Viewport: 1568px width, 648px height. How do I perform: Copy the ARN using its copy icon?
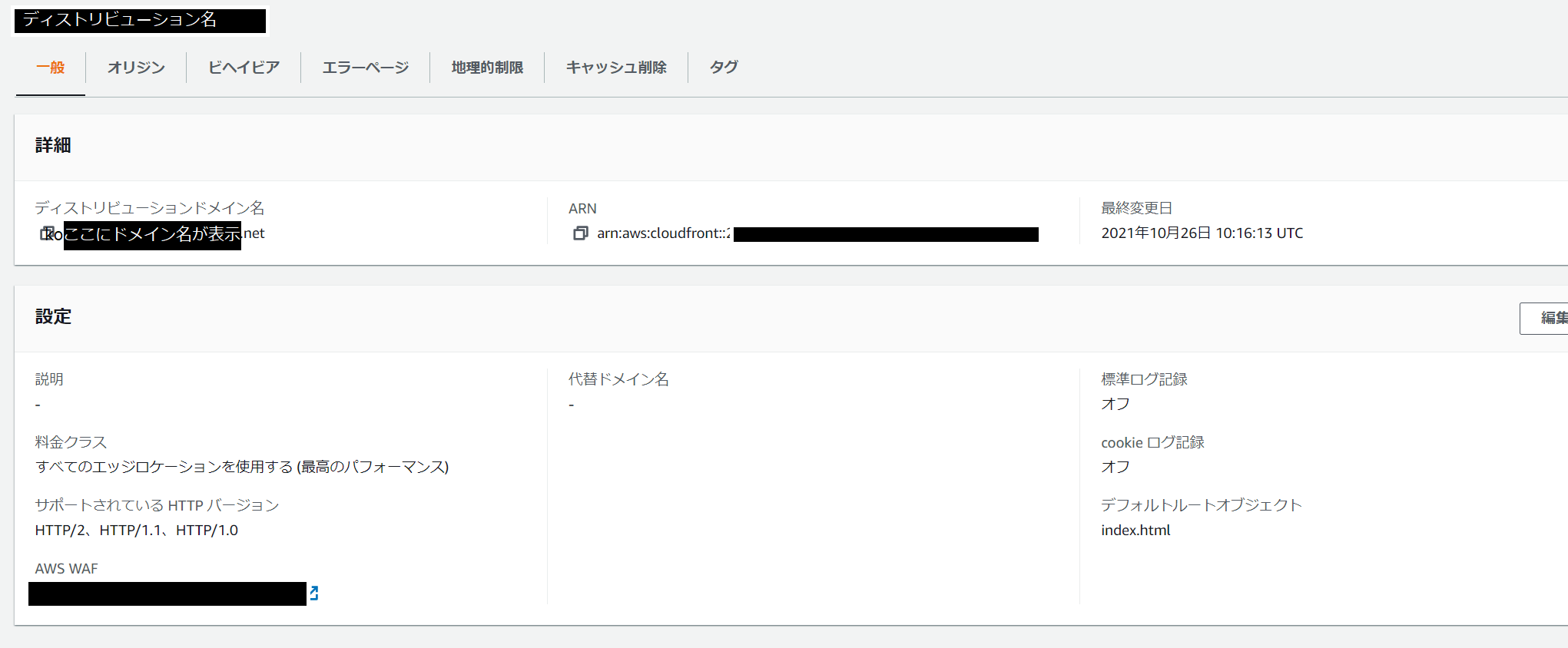tap(581, 233)
